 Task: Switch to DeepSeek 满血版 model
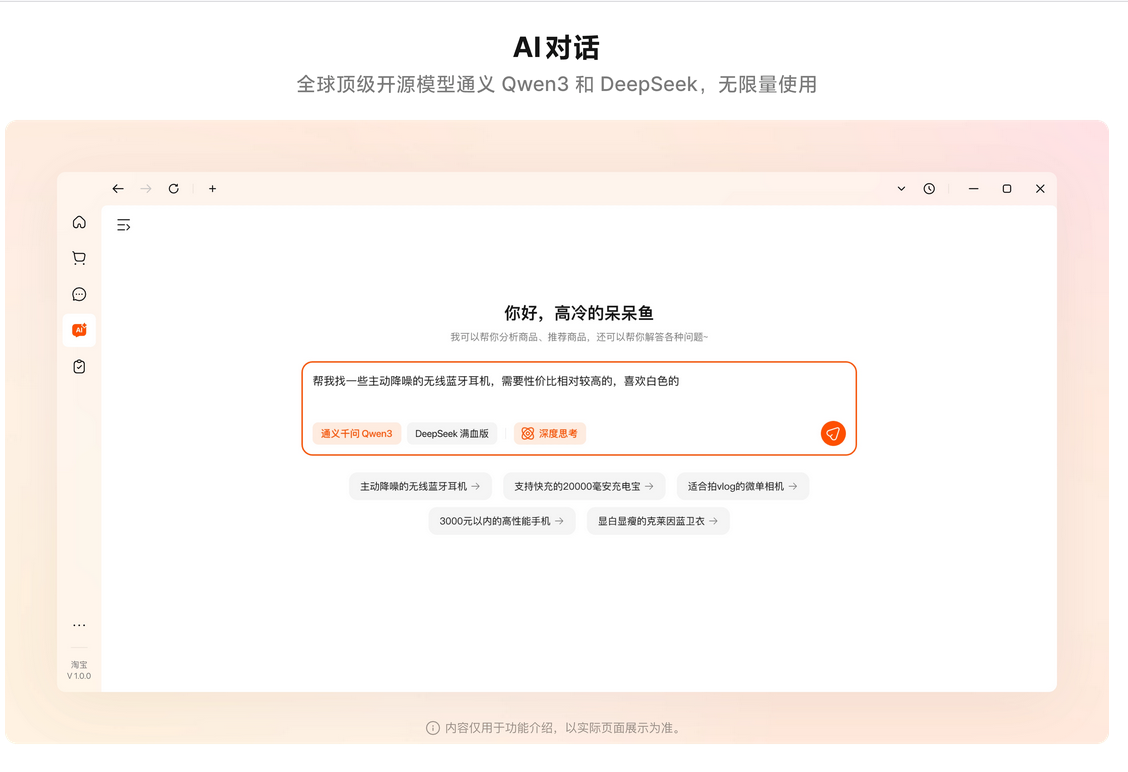pyautogui.click(x=452, y=434)
